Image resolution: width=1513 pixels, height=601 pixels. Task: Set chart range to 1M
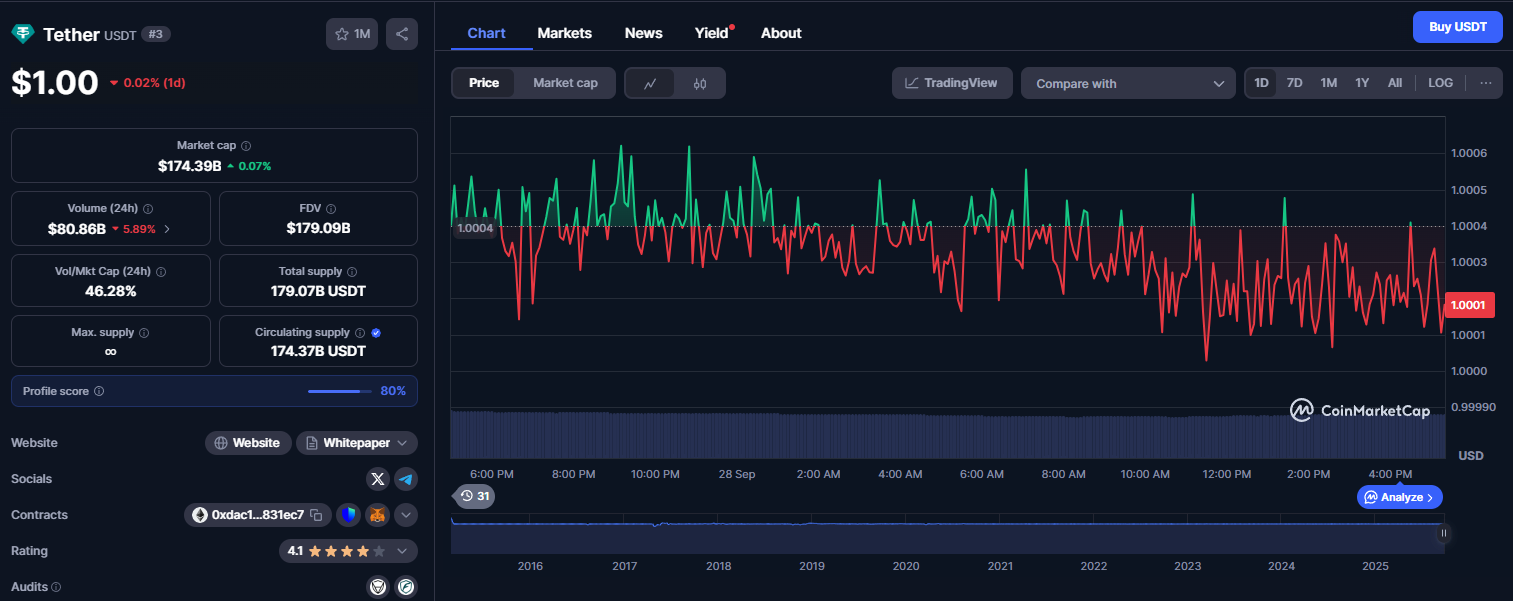tap(1329, 83)
